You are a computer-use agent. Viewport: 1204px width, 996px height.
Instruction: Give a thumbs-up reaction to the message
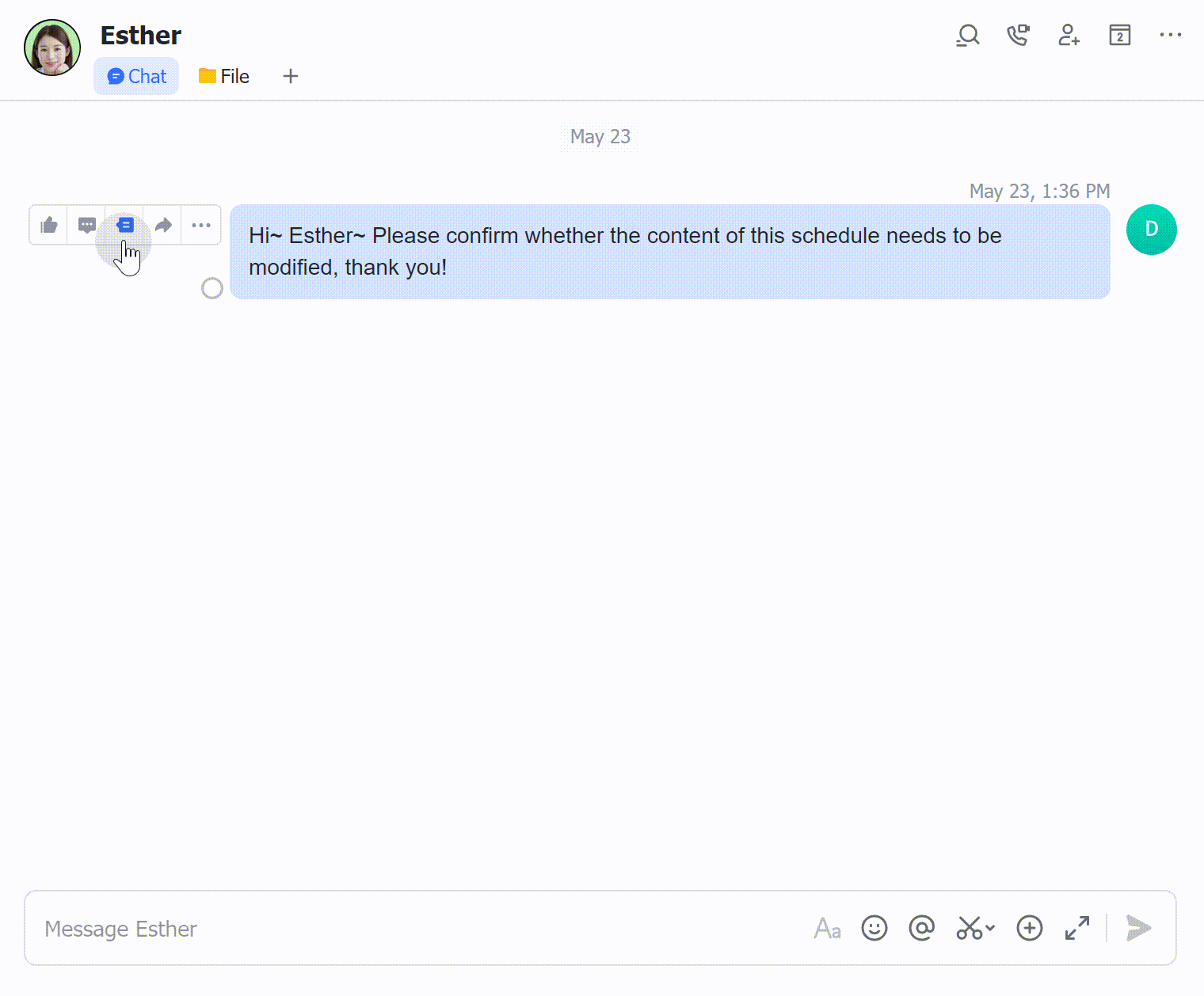coord(48,225)
